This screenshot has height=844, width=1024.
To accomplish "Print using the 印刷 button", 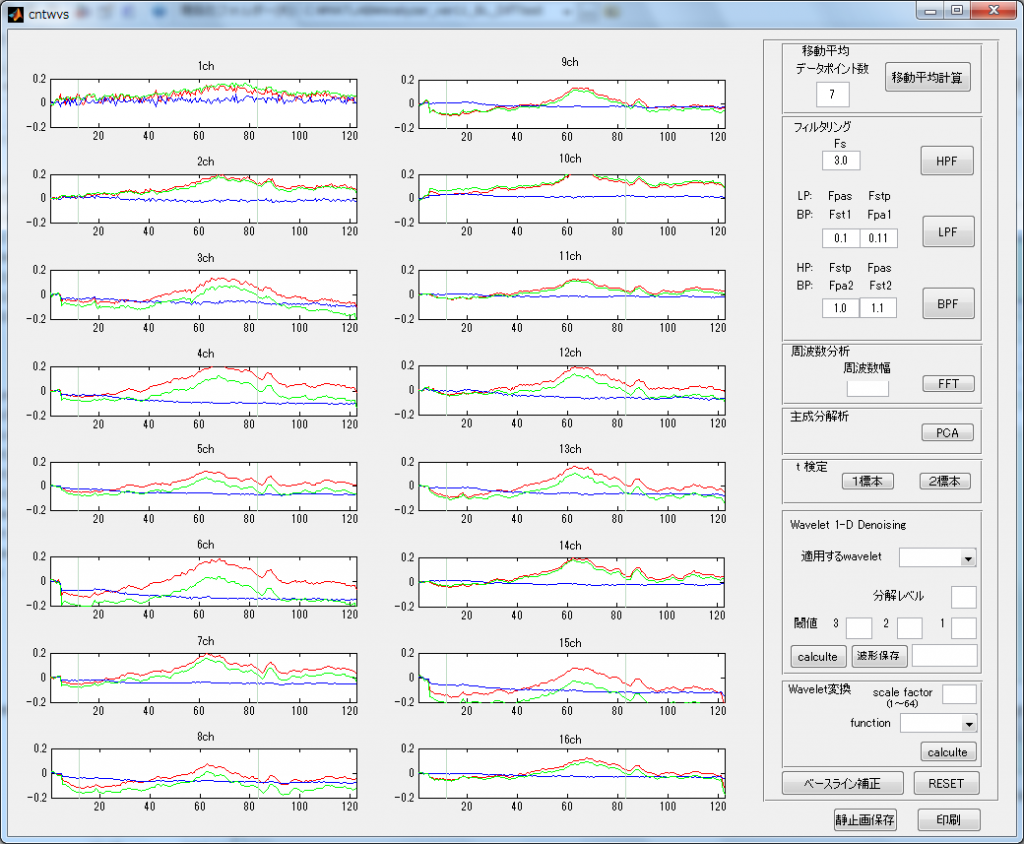I will [948, 819].
